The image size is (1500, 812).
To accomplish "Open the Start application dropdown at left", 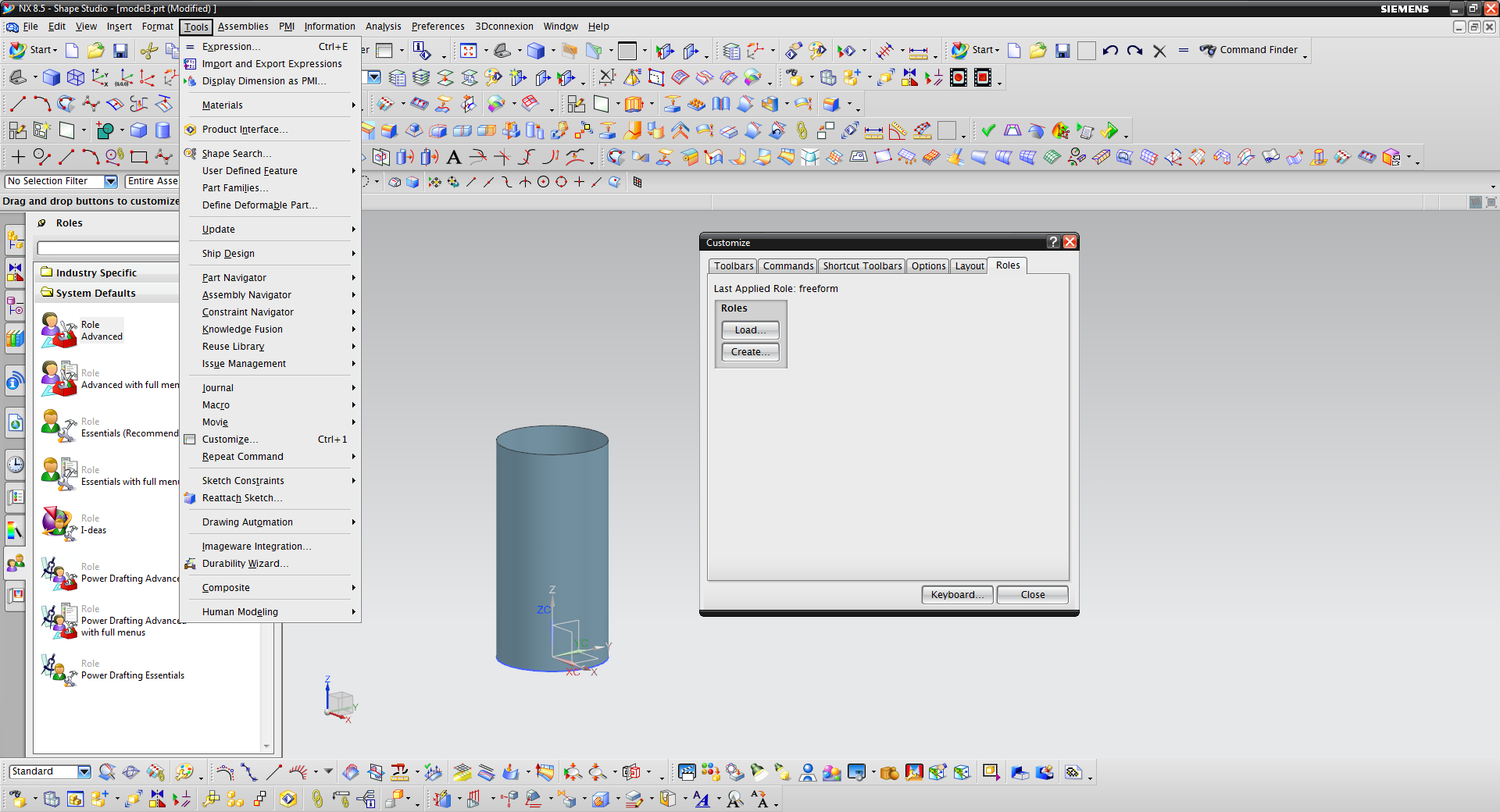I will (34, 50).
